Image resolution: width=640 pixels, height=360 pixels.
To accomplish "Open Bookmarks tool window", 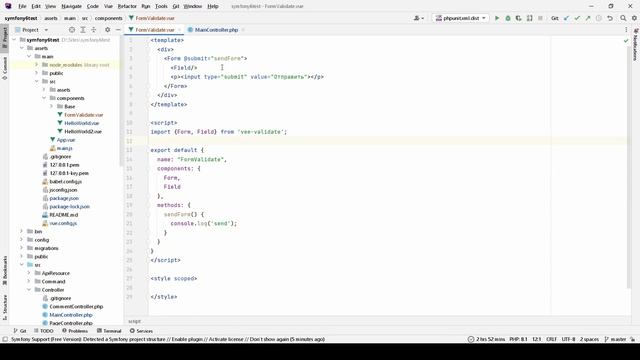I will pyautogui.click(x=4, y=271).
